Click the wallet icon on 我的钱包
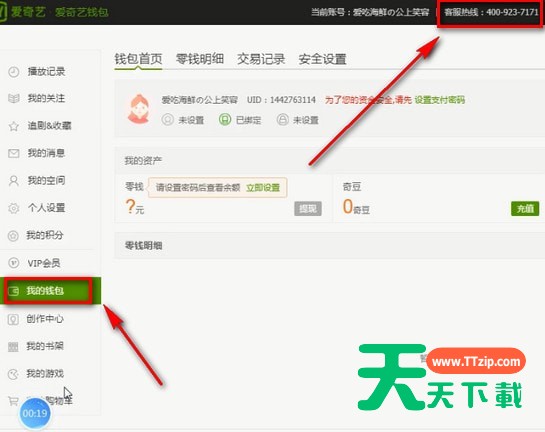The width and height of the screenshot is (545, 432). [x=14, y=291]
